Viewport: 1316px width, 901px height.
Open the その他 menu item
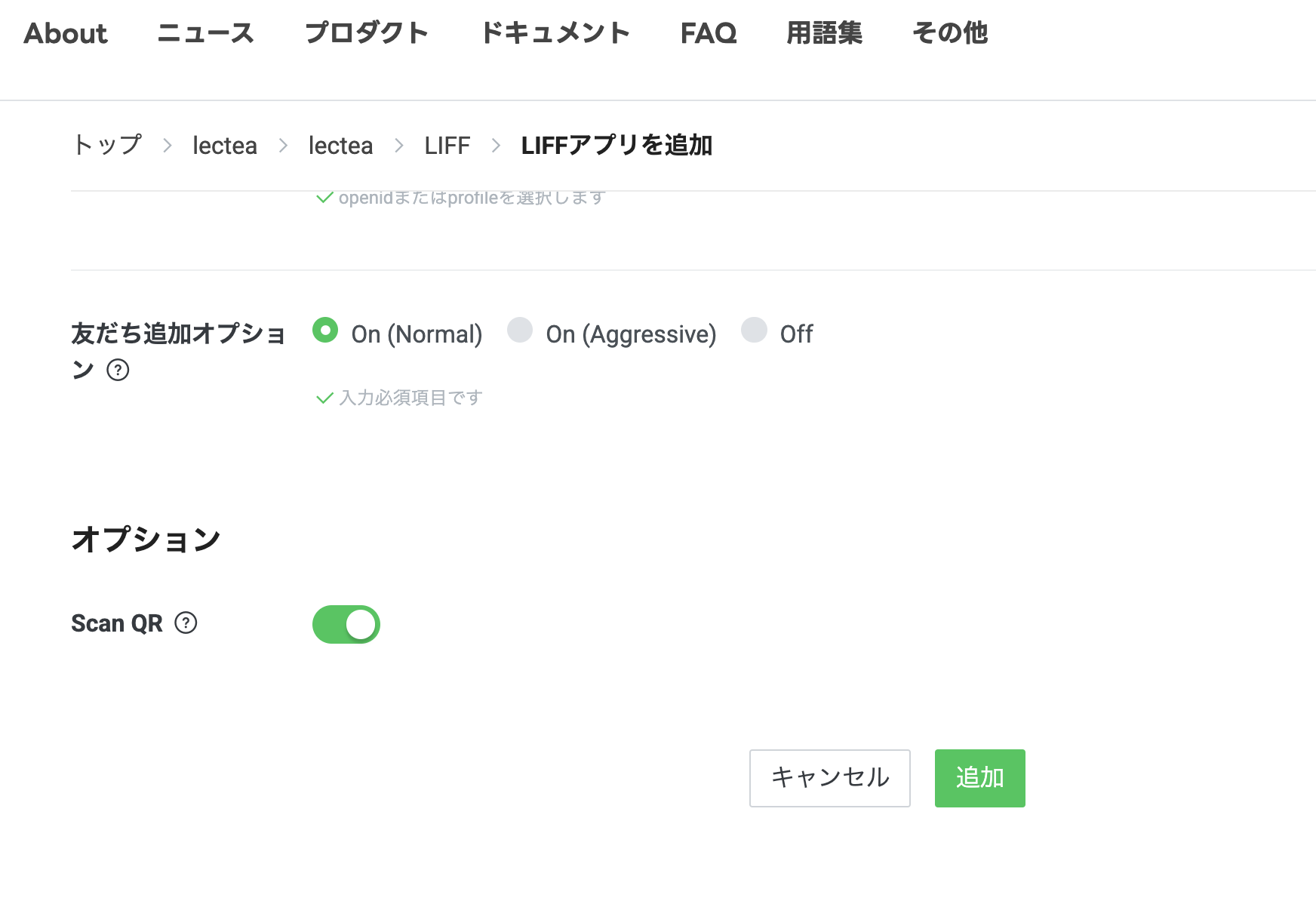click(x=950, y=33)
